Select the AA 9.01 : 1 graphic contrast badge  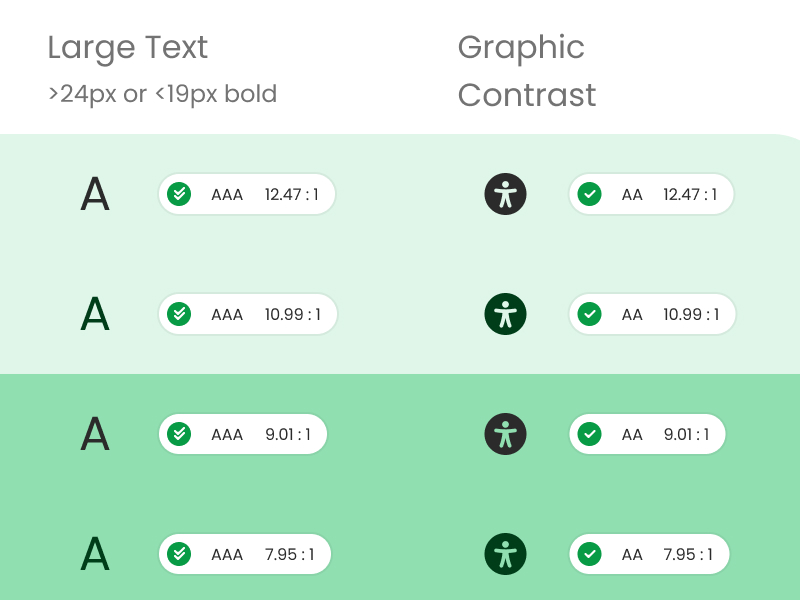point(647,434)
